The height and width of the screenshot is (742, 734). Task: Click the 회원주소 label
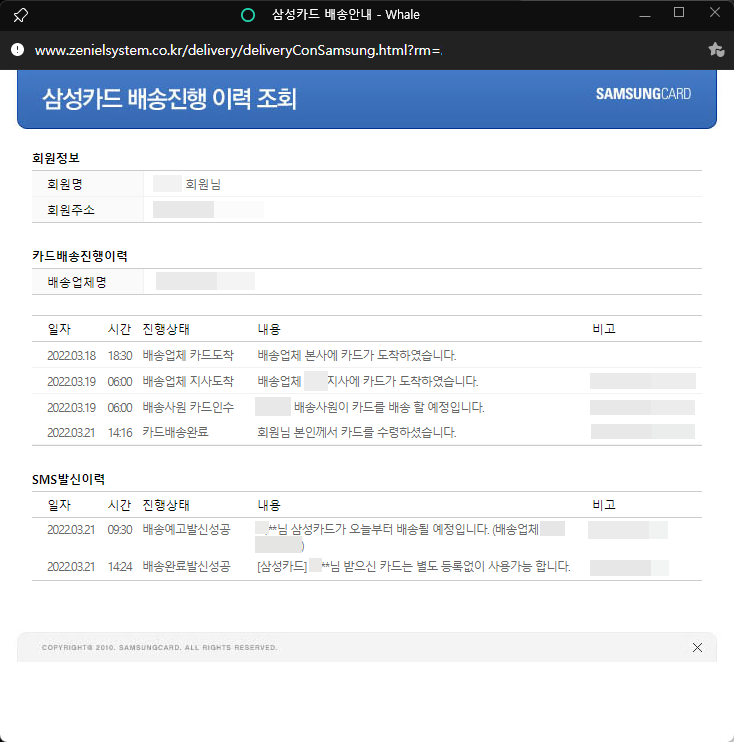coord(71,210)
